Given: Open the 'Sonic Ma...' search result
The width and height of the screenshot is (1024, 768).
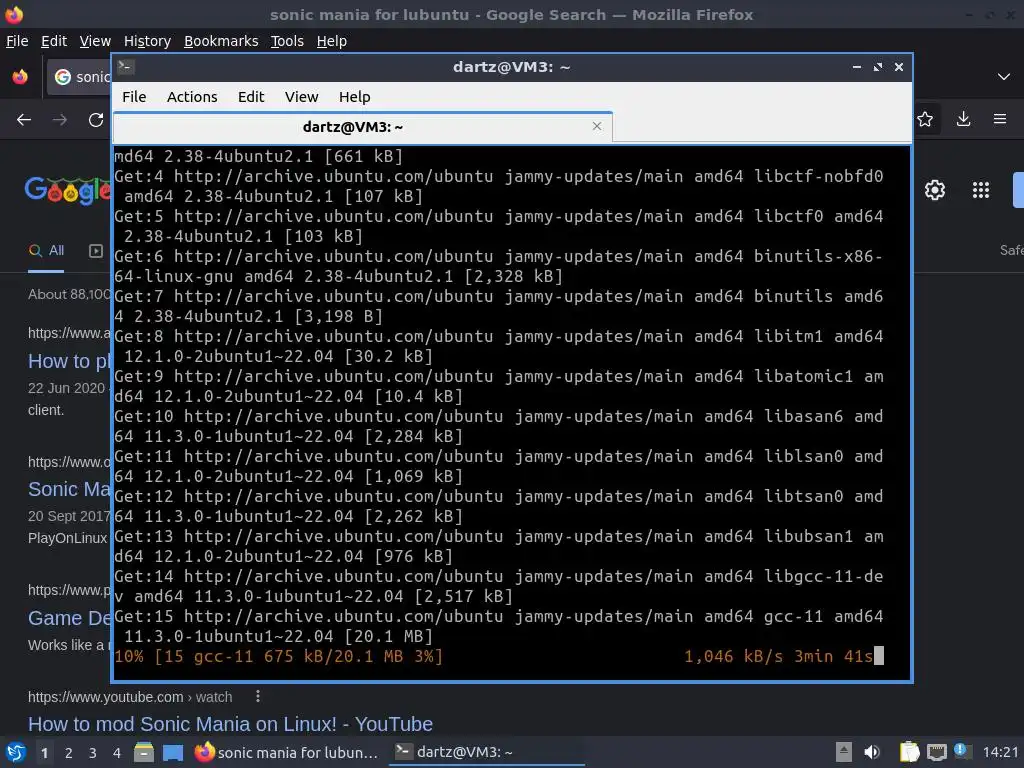Looking at the screenshot, I should (x=69, y=489).
